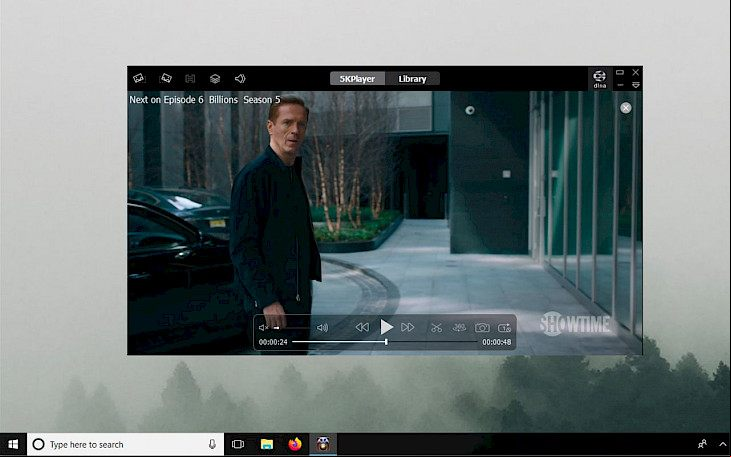This screenshot has width=731, height=457.
Task: Click the video progress seek bar handle
Action: tap(386, 342)
